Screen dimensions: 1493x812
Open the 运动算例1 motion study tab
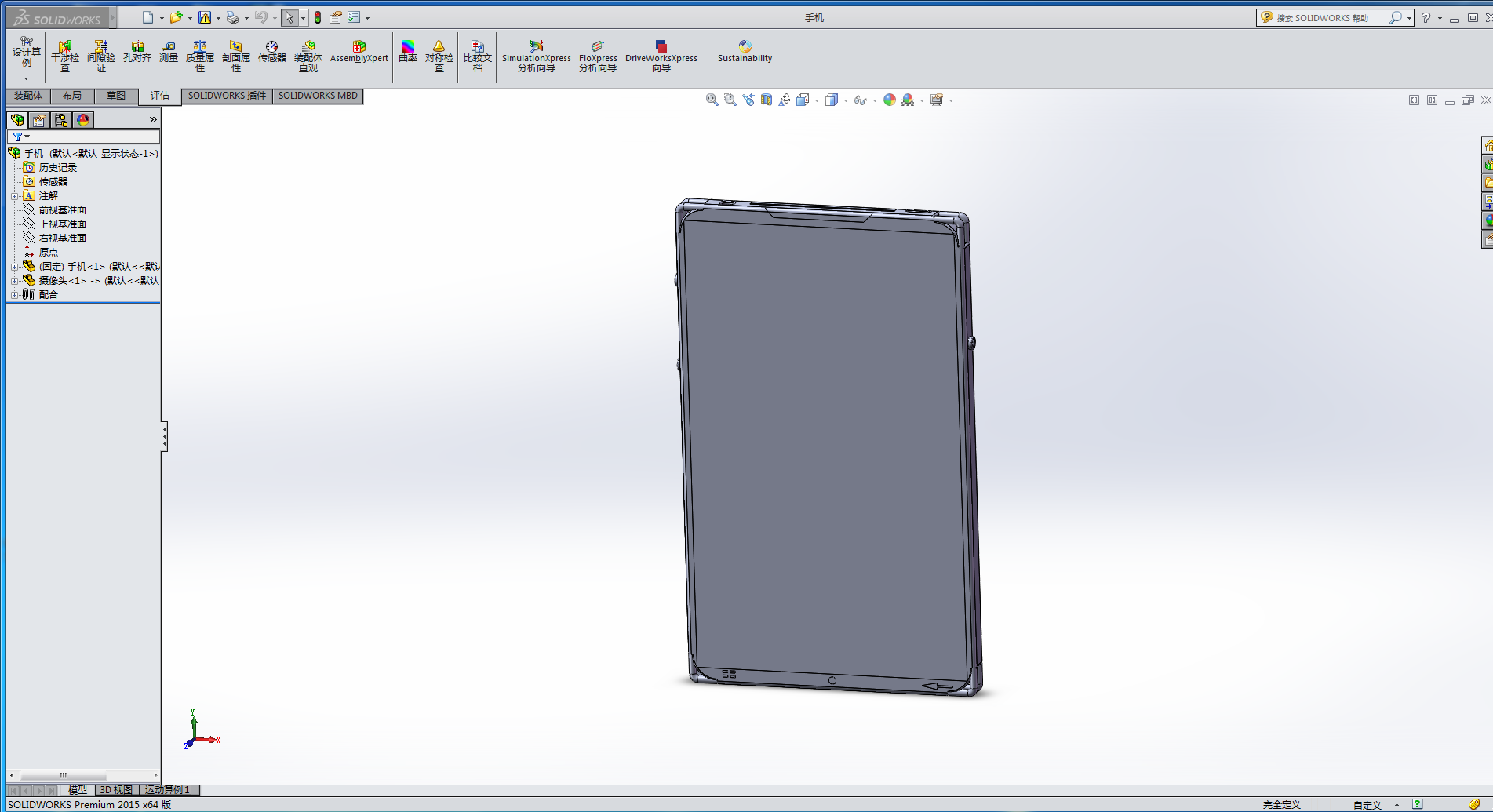click(167, 790)
